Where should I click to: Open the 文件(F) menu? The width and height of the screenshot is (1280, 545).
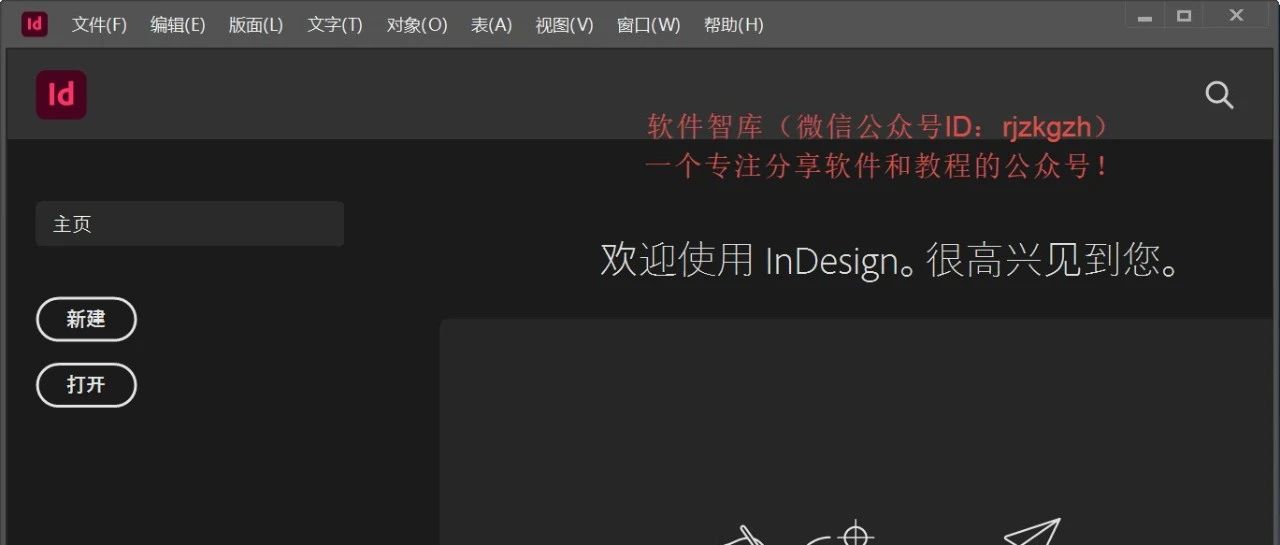coord(99,25)
